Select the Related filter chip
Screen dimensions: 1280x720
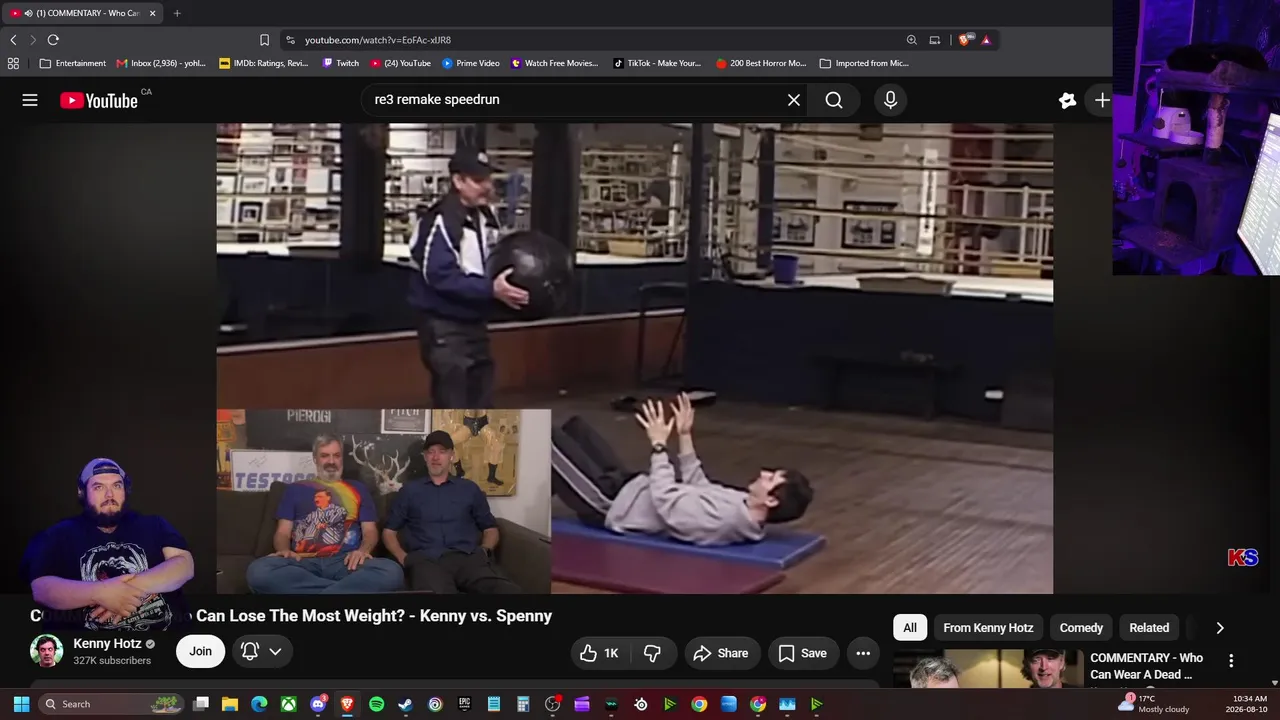(x=1149, y=628)
